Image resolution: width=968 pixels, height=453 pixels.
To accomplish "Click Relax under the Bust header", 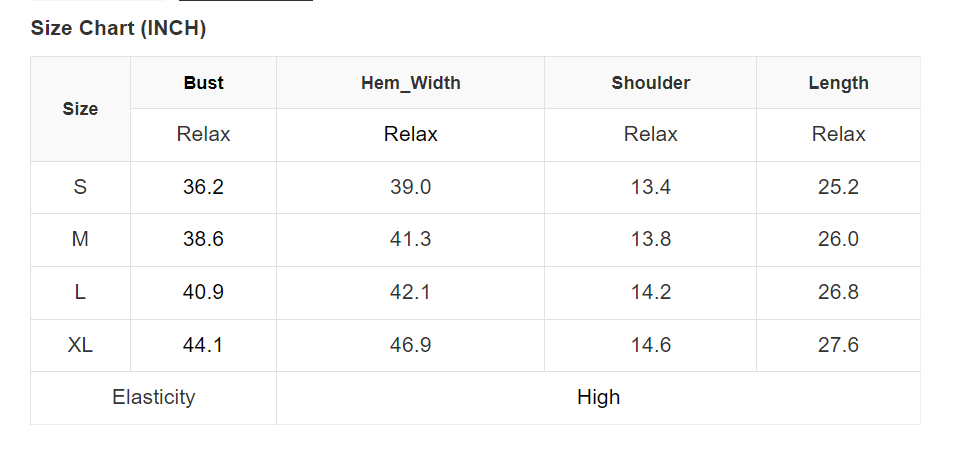I will (x=203, y=134).
